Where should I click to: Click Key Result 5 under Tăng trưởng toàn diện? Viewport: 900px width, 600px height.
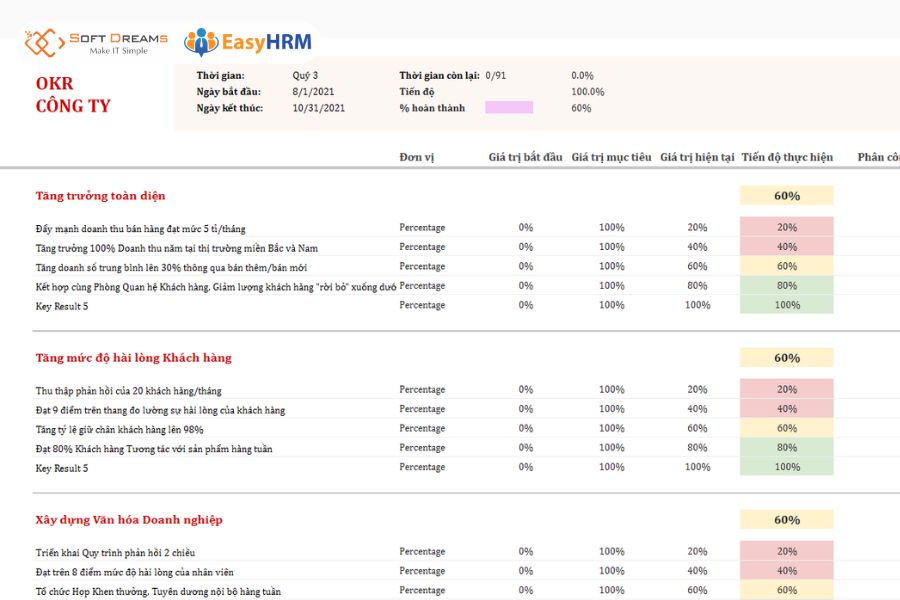click(62, 306)
